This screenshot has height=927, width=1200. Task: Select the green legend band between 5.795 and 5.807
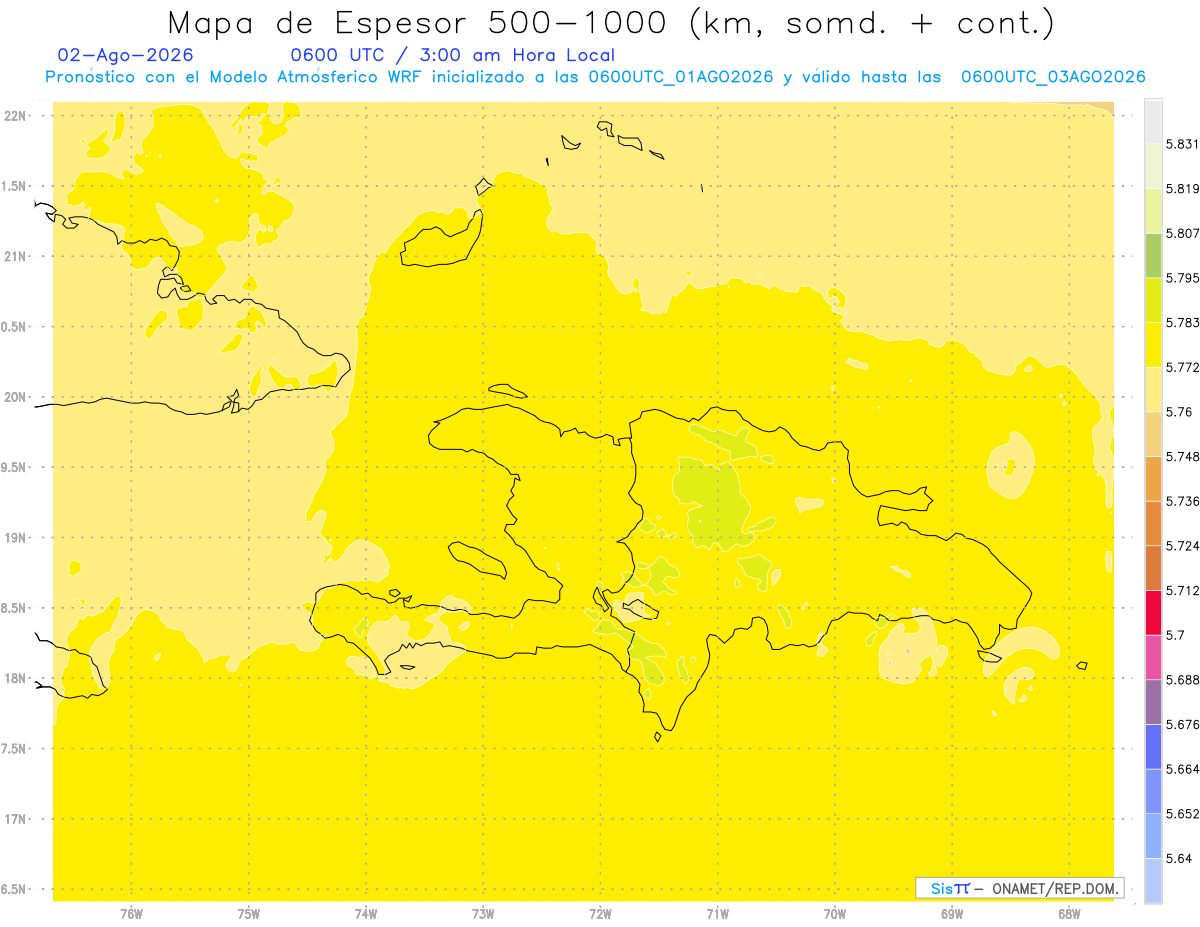(1153, 255)
